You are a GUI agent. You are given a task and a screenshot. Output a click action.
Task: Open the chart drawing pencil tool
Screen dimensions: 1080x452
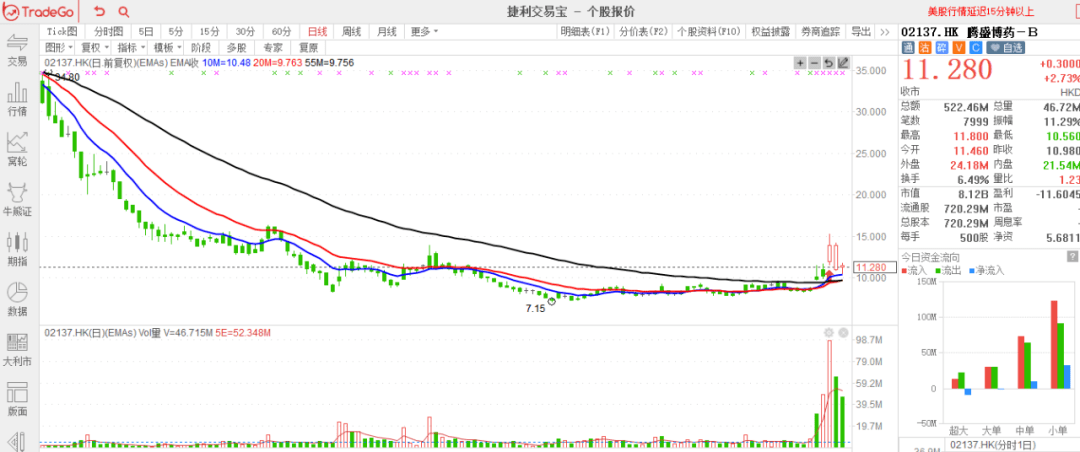pos(843,63)
